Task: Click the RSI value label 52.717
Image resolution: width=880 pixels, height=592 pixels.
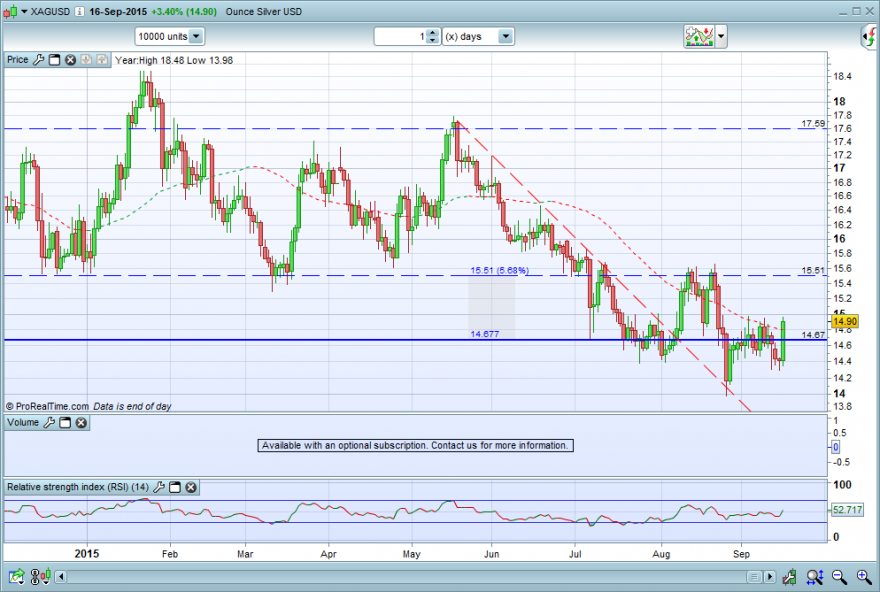Action: 847,510
